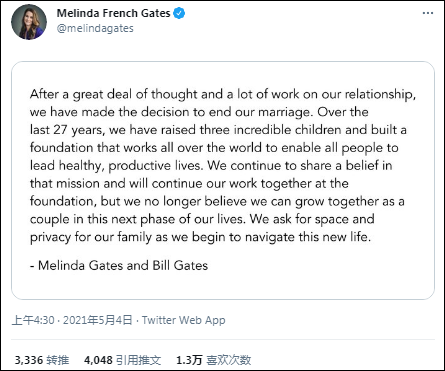The height and width of the screenshot is (371, 445).
Task: Open the three-dot more options menu
Action: (428, 13)
